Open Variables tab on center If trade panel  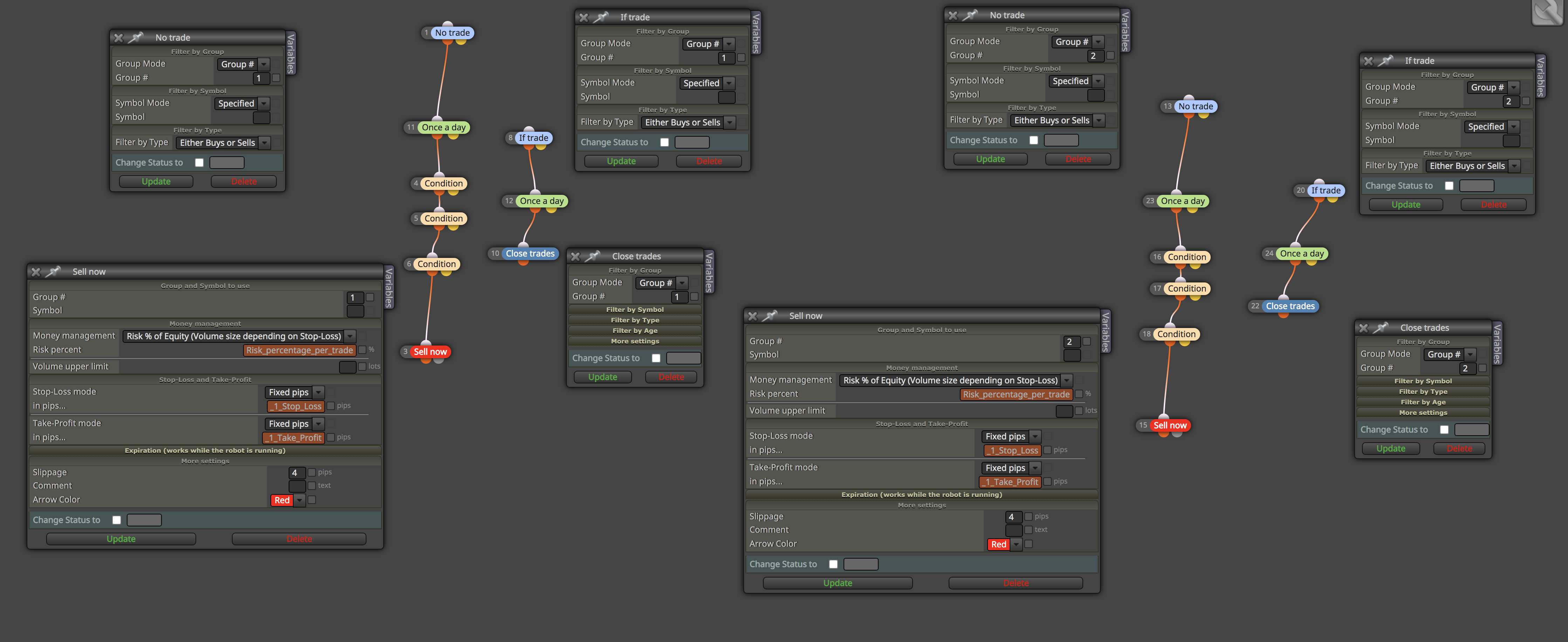[756, 33]
